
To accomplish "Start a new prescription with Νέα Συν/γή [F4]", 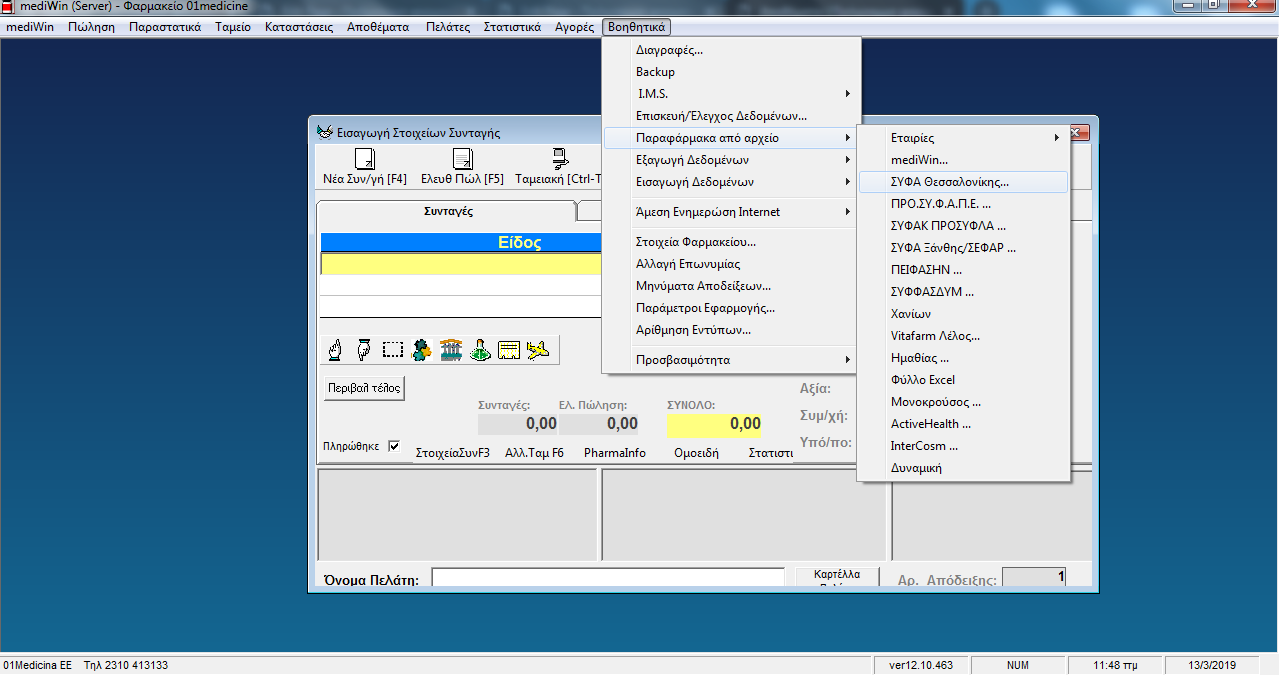I will pyautogui.click(x=364, y=167).
